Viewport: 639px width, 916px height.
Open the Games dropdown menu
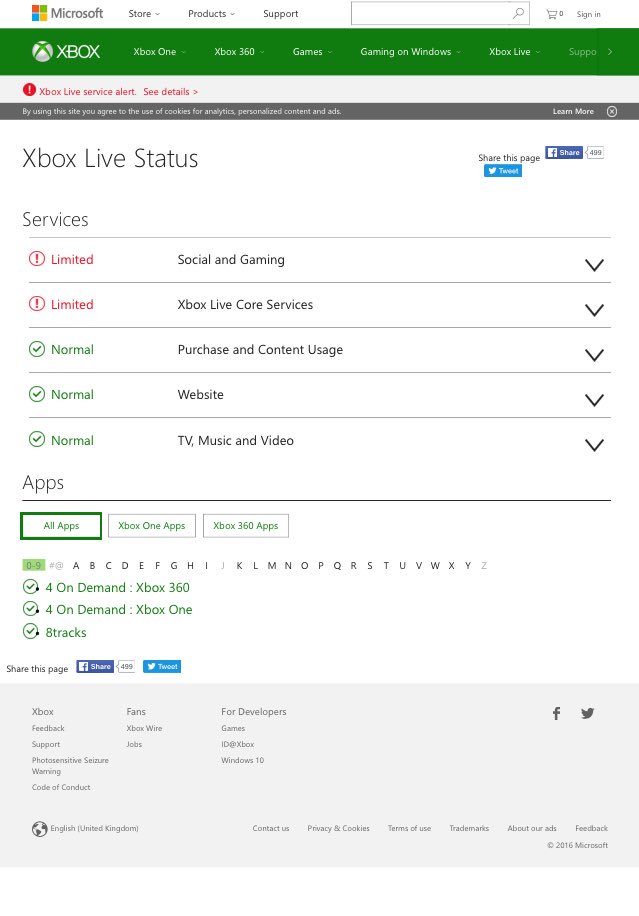[312, 51]
